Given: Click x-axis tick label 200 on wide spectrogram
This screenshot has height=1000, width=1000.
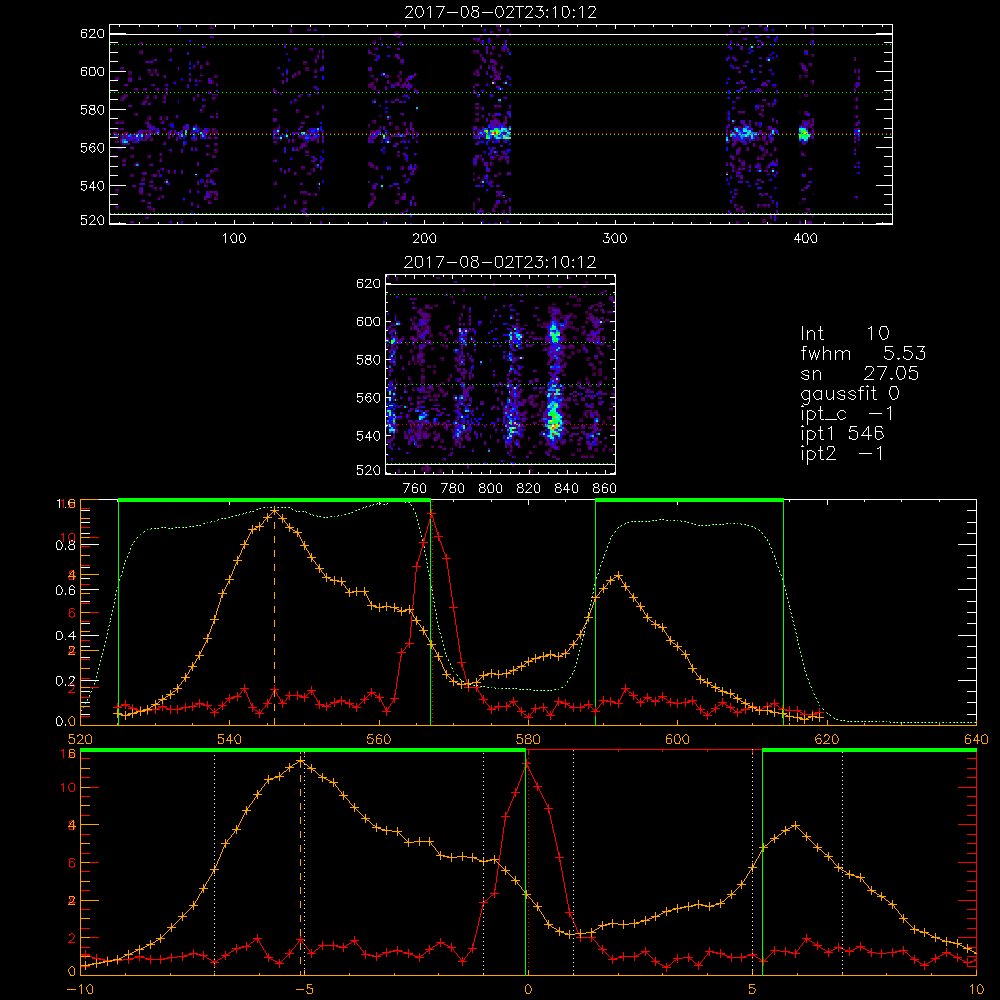Looking at the screenshot, I should (424, 239).
